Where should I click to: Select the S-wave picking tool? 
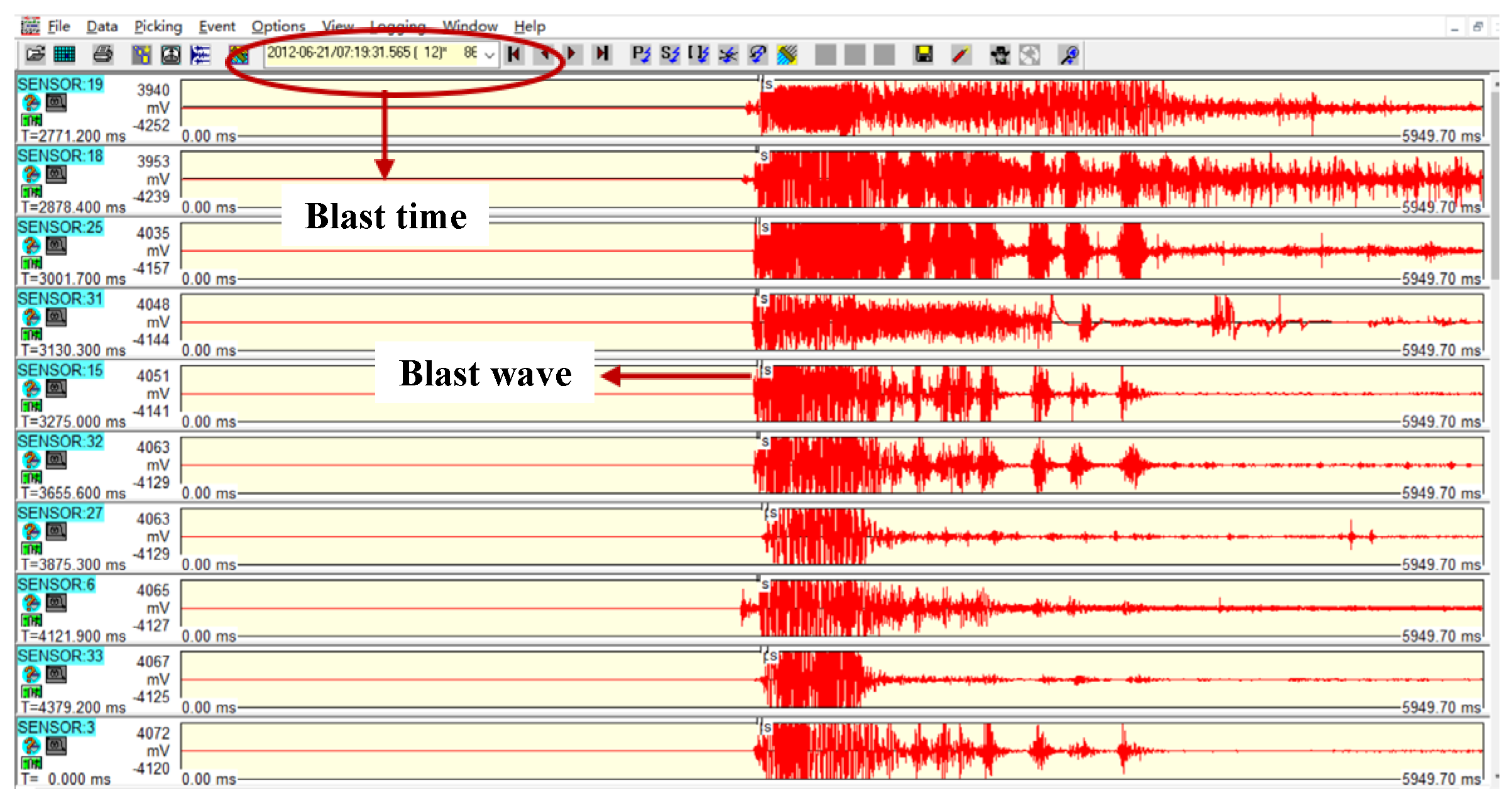[669, 55]
